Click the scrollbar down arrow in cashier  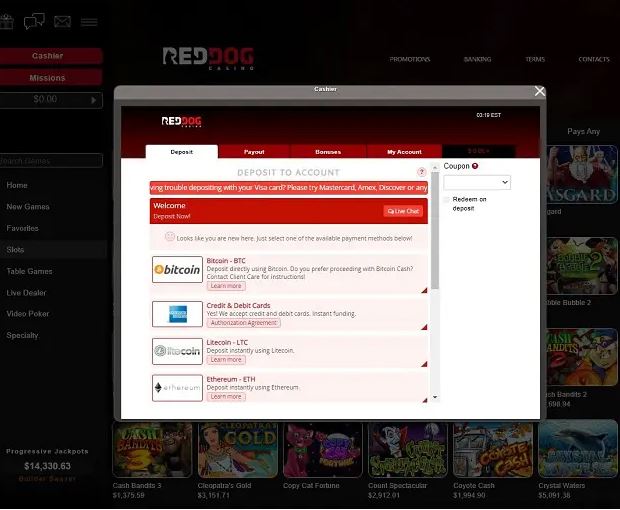[435, 397]
